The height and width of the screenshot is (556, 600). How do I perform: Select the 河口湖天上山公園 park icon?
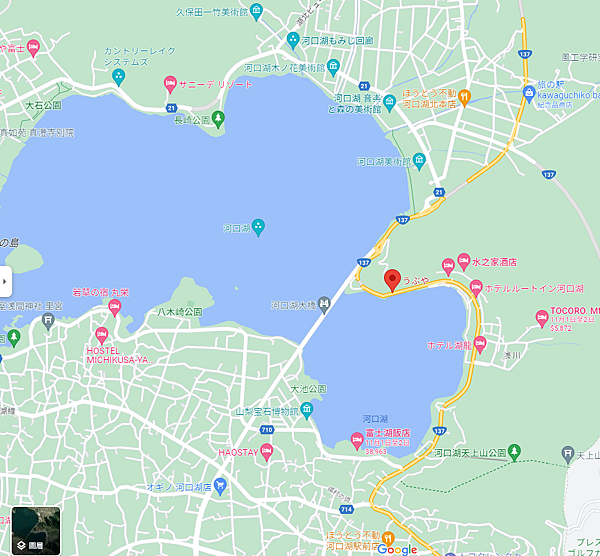[514, 452]
